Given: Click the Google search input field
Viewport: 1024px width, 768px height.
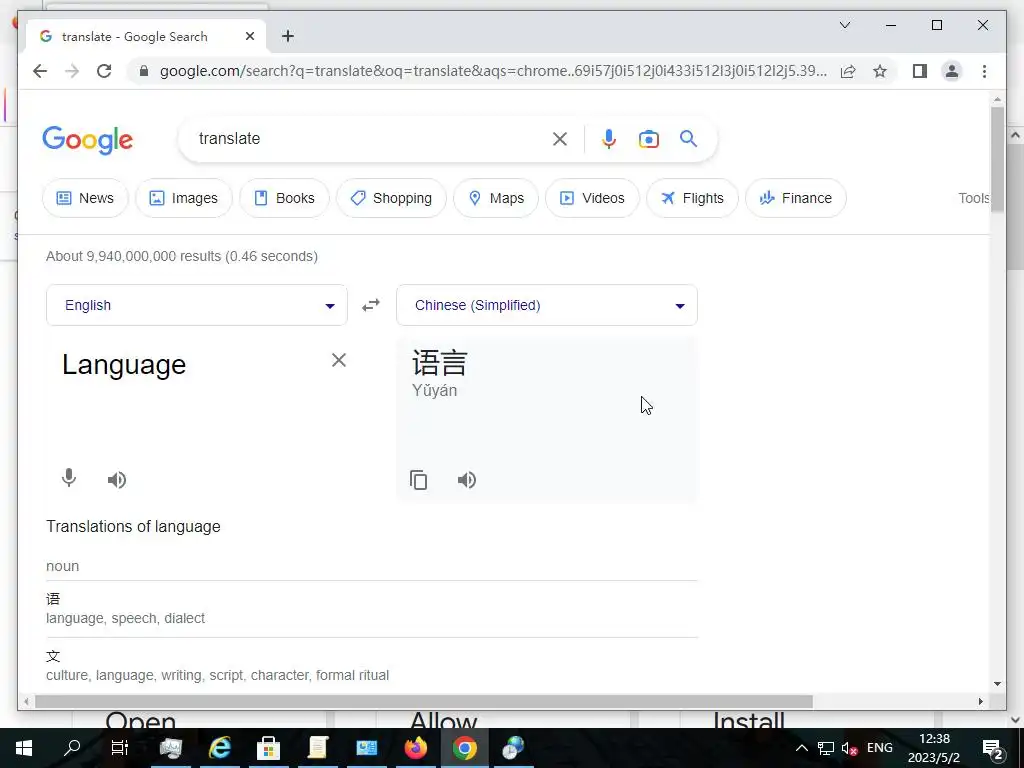Looking at the screenshot, I should 366,138.
